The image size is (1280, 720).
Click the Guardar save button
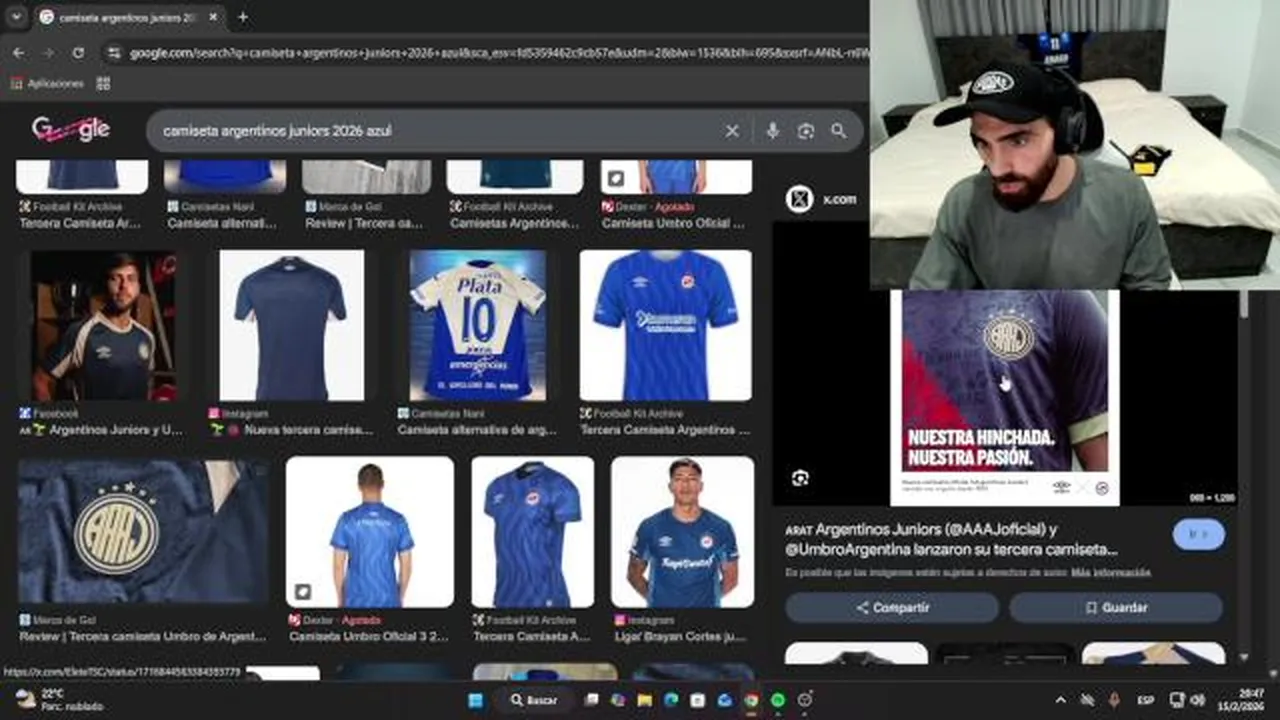click(x=1116, y=607)
